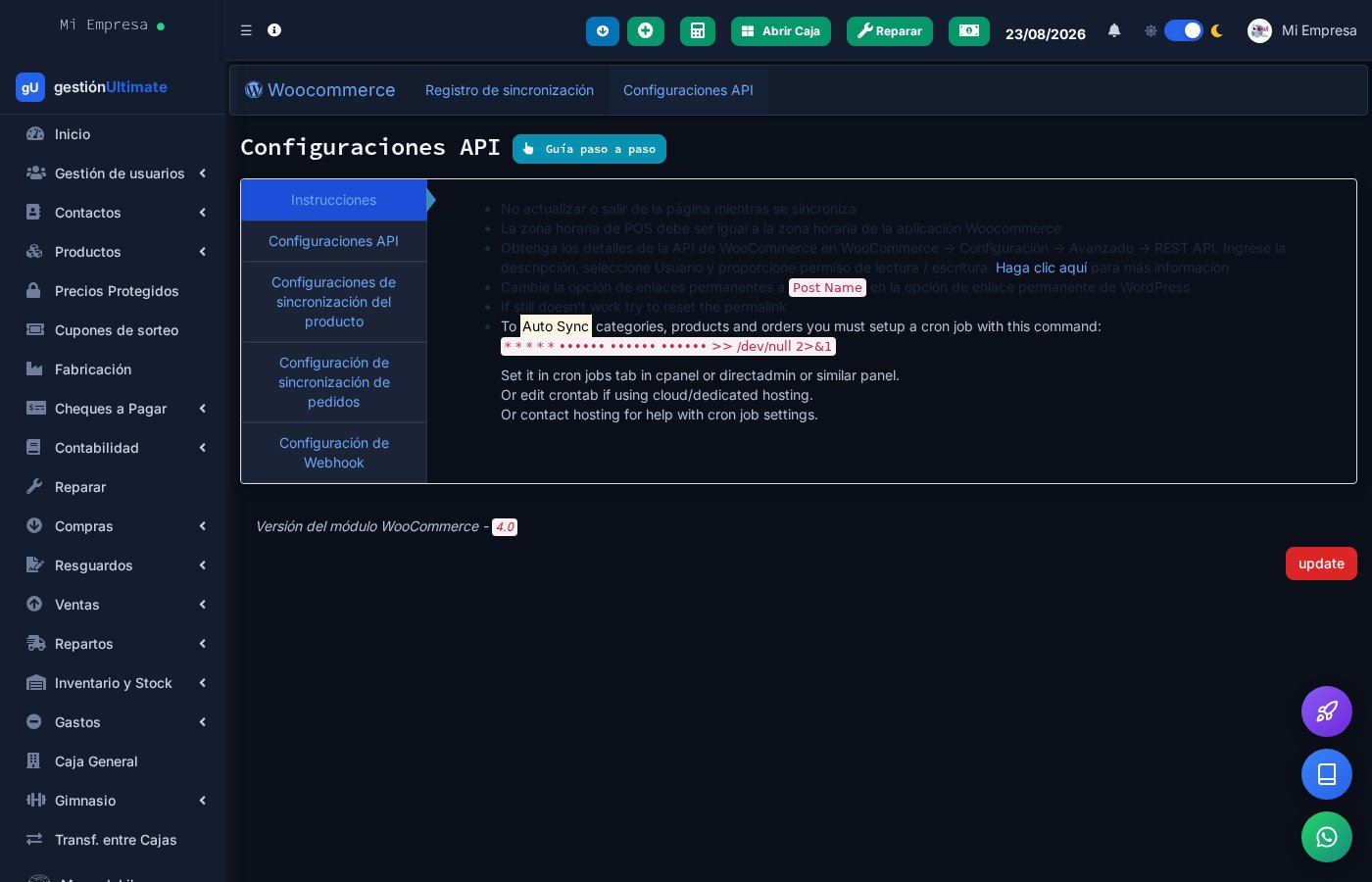Click the green money bill button
This screenshot has width=1372, height=882.
[x=969, y=31]
